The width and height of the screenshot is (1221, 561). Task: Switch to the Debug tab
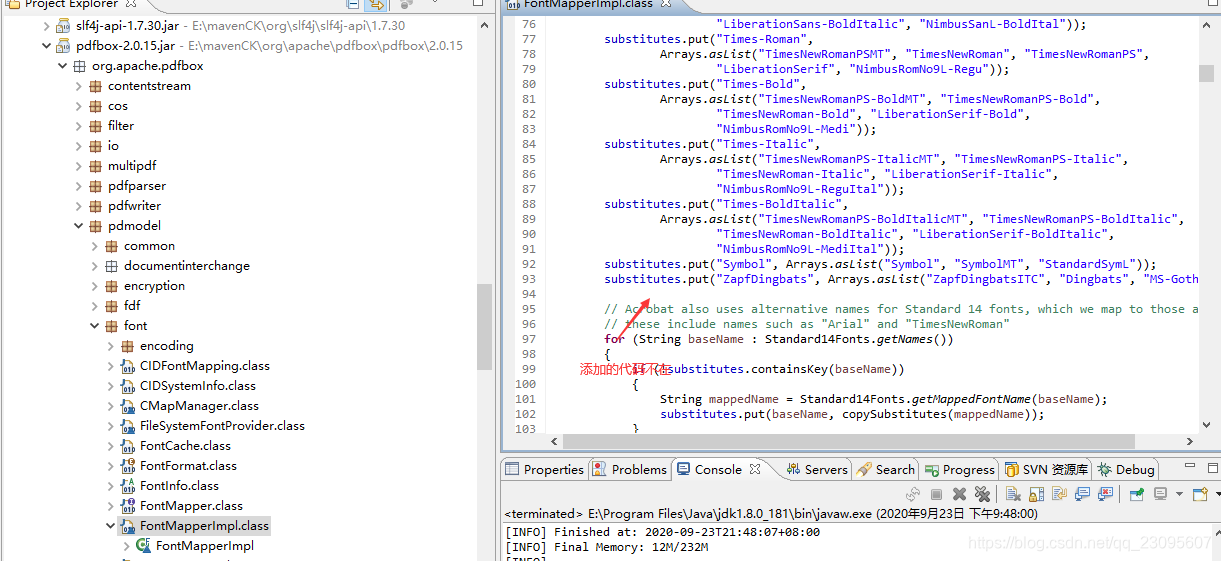(x=1126, y=469)
